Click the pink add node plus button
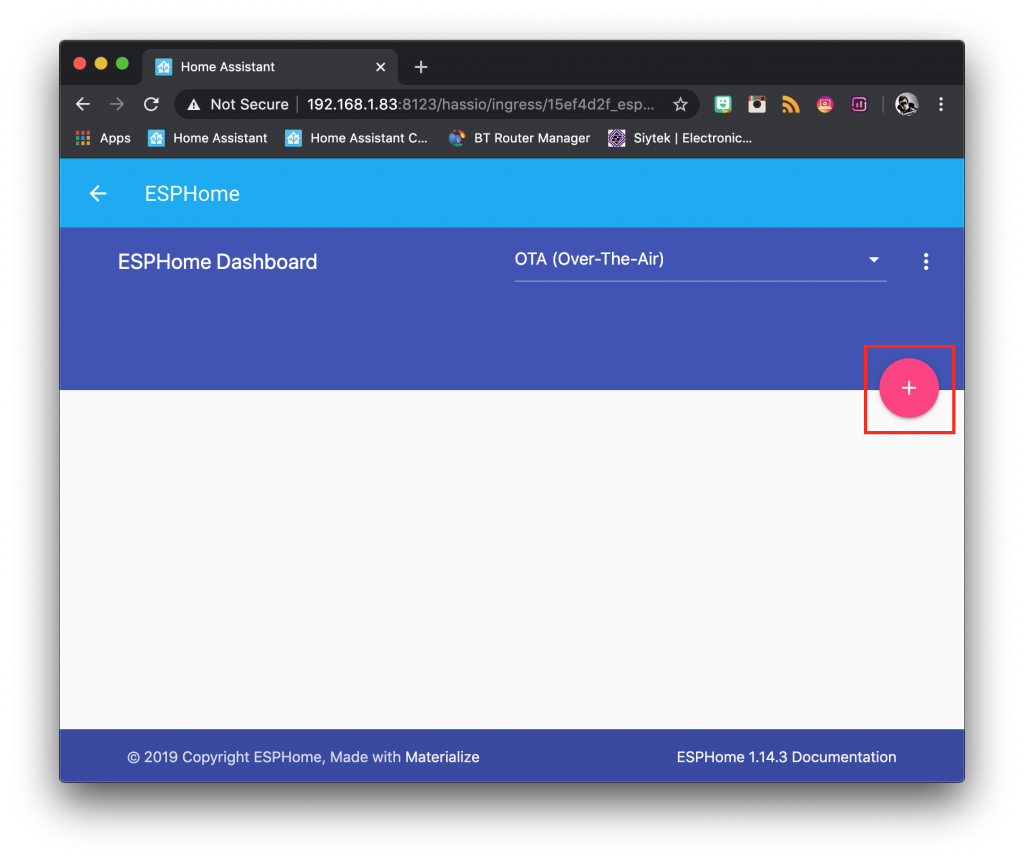 click(908, 388)
